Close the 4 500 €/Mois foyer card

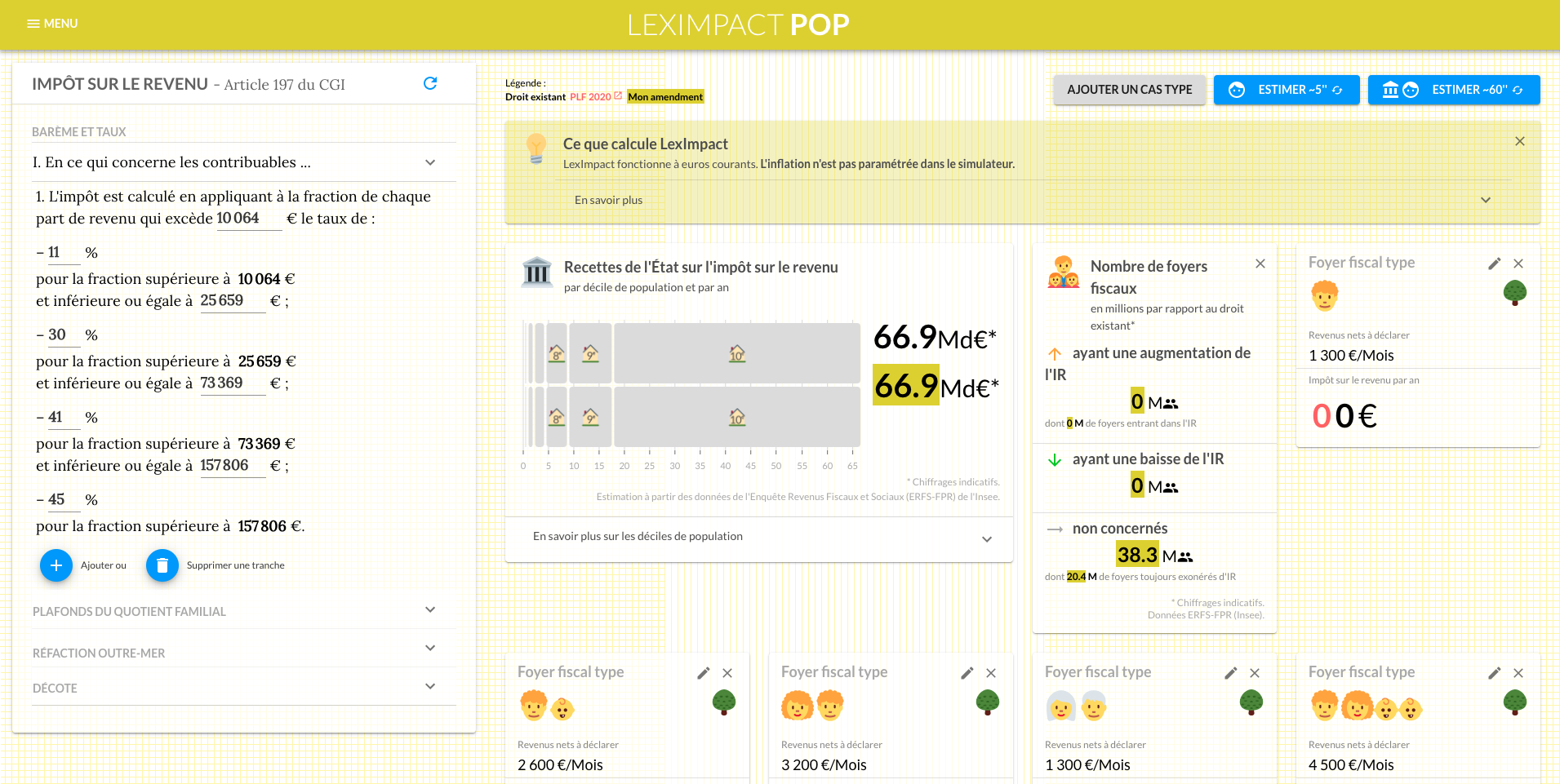click(x=1518, y=673)
